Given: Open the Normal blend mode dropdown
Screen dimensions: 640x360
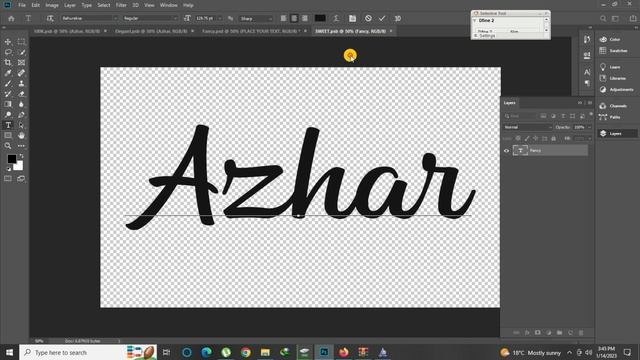Looking at the screenshot, I should (x=527, y=127).
